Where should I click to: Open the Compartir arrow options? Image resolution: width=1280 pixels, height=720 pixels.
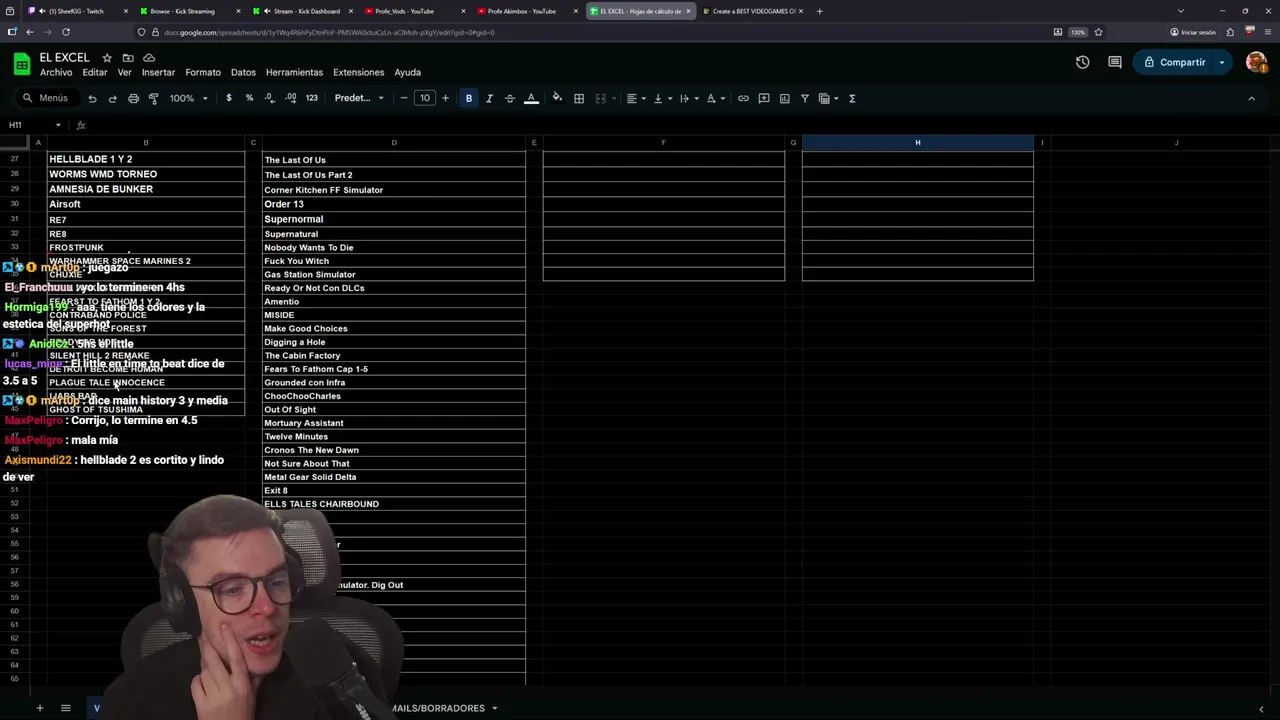point(1222,62)
